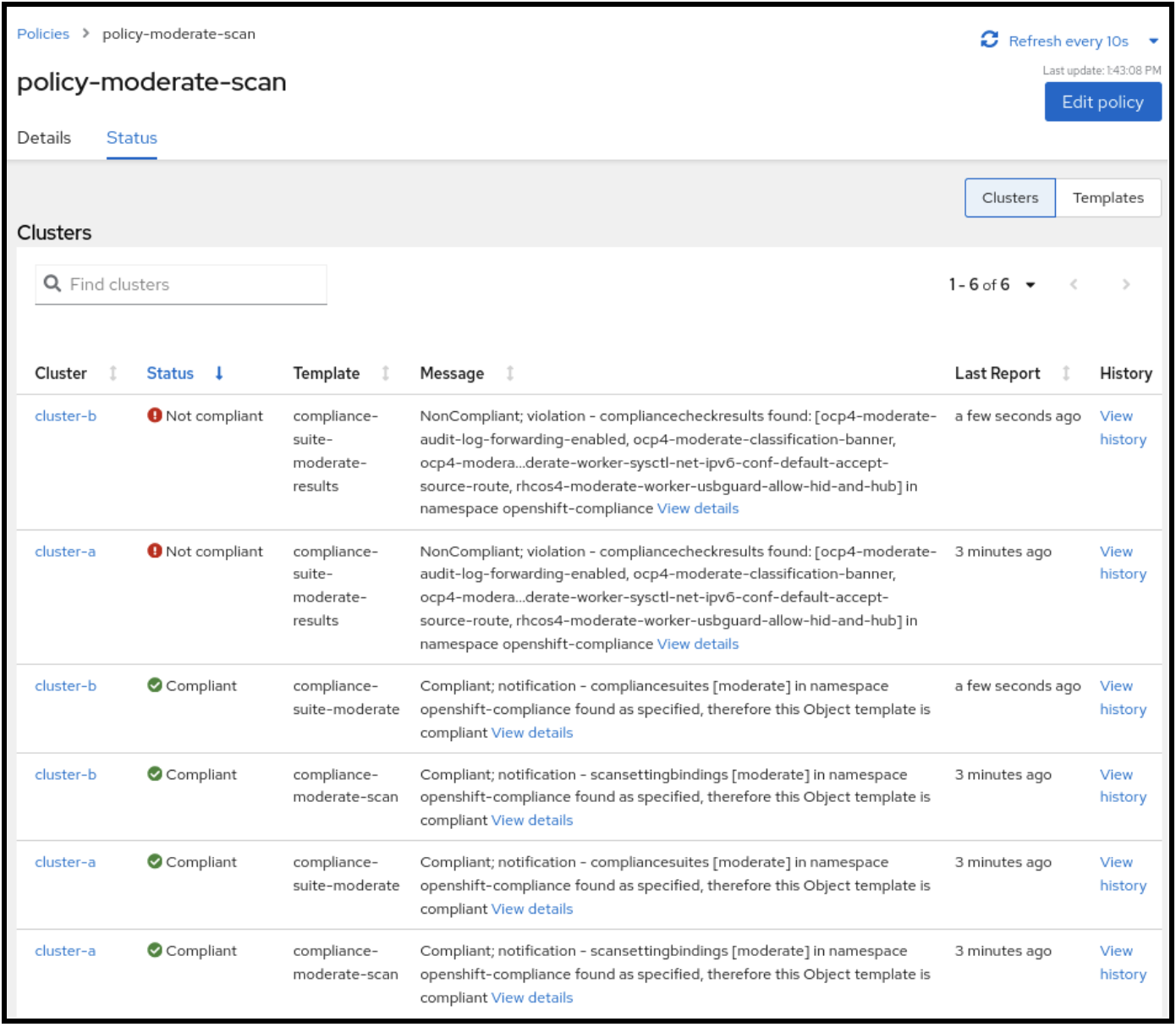Toggle descending sort on Status column
1176x1027 pixels.
click(x=219, y=373)
